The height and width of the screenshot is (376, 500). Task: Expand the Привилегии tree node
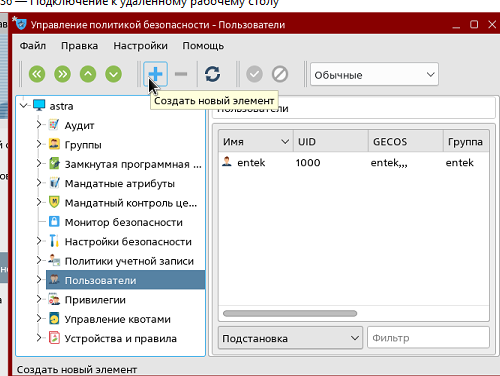[x=39, y=299]
